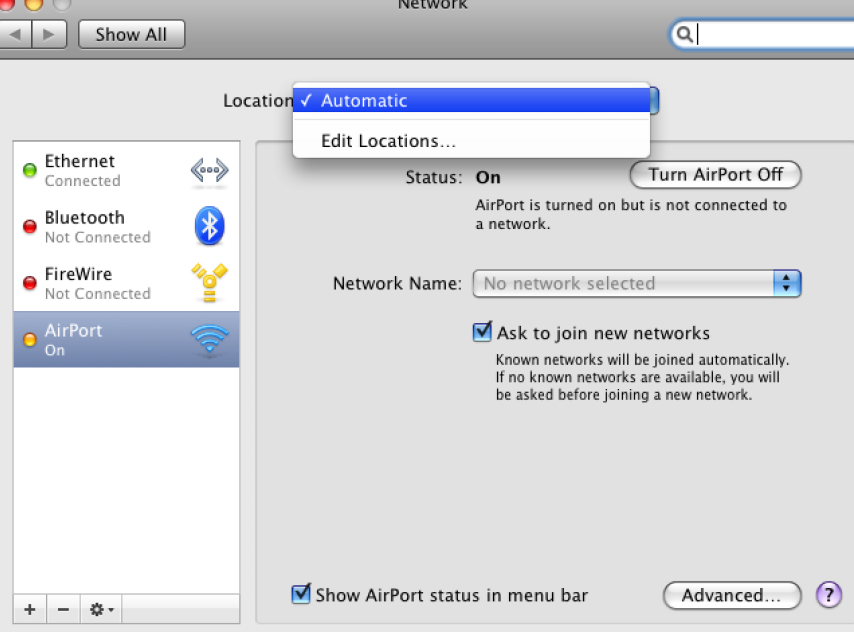
Task: Select the FireWire service in the list
Action: point(126,283)
